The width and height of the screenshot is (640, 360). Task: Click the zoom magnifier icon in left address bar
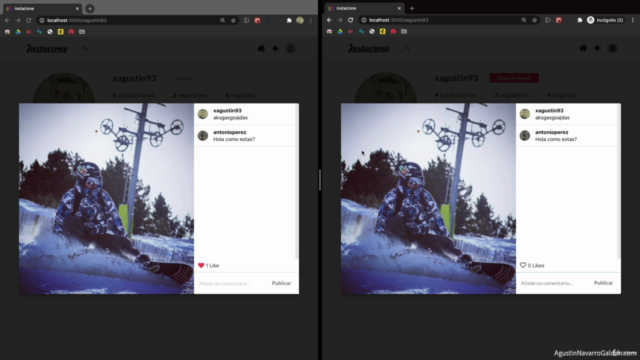point(222,20)
